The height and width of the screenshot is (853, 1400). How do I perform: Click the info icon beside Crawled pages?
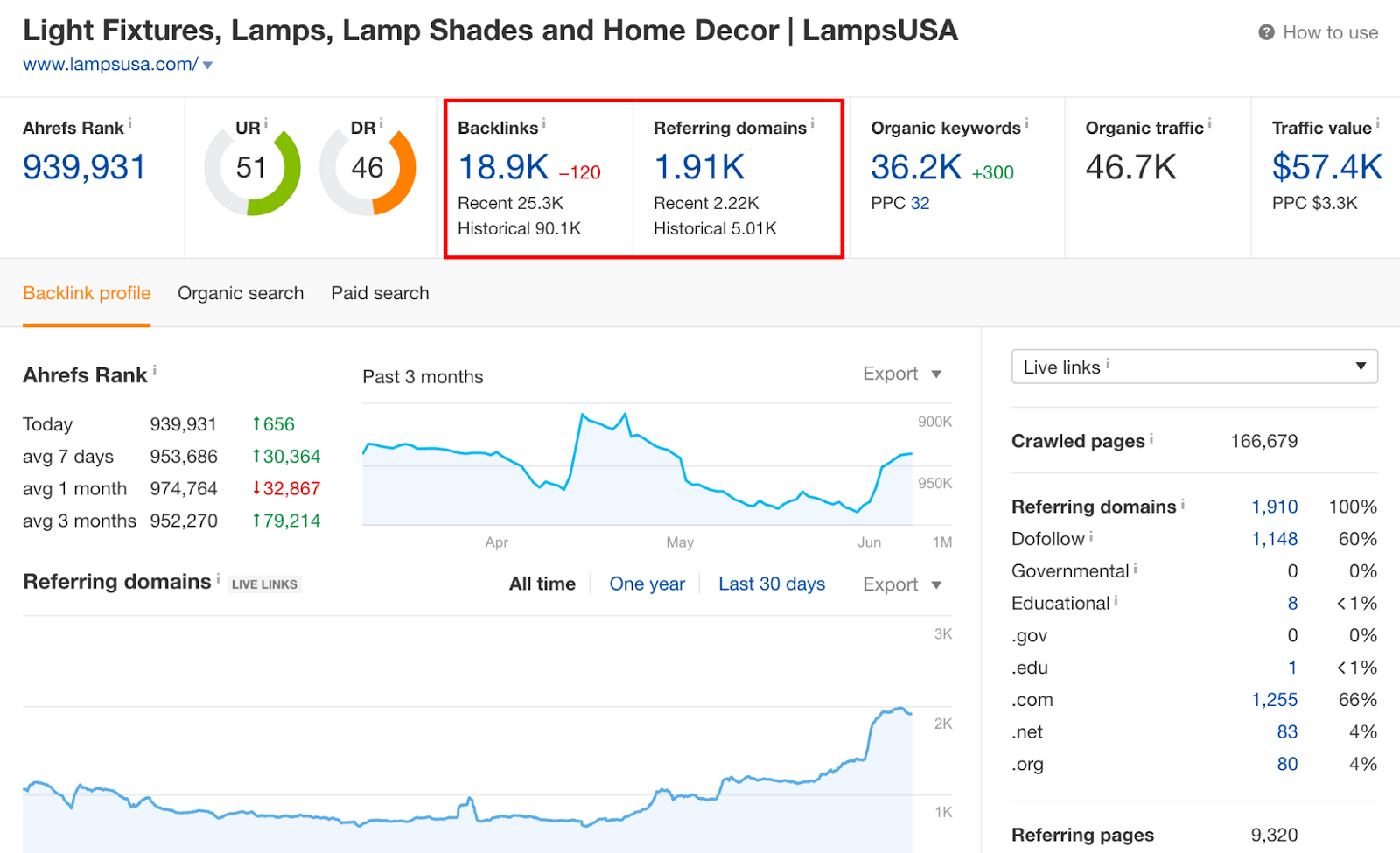point(1151,437)
